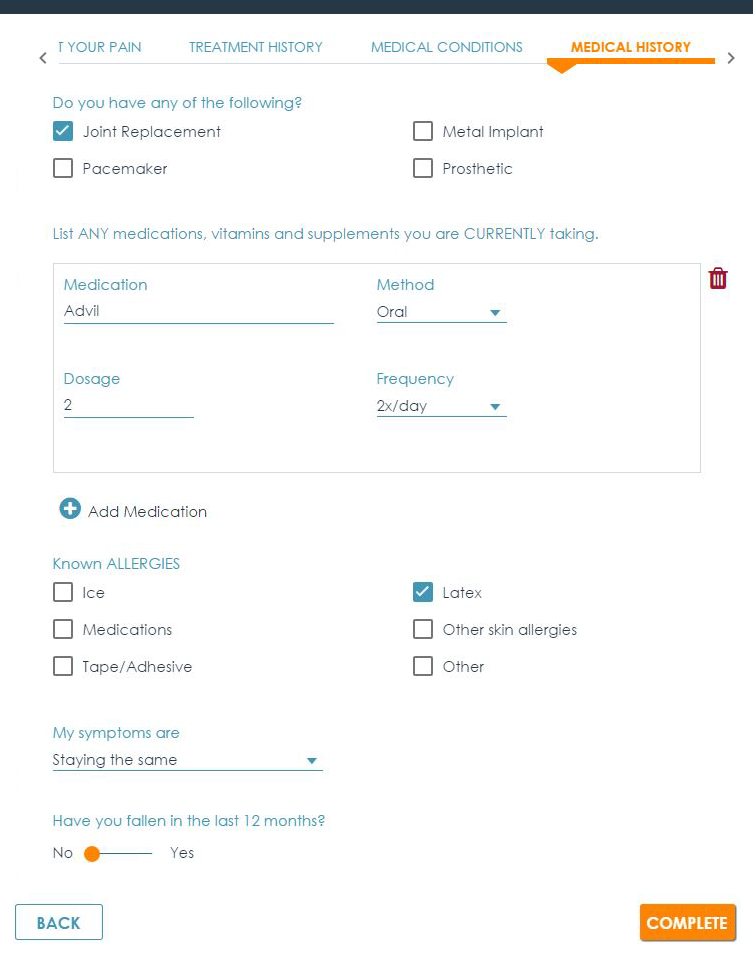Viewport: 753px width, 959px height.
Task: Enable the Metal Implant option
Action: (x=423, y=131)
